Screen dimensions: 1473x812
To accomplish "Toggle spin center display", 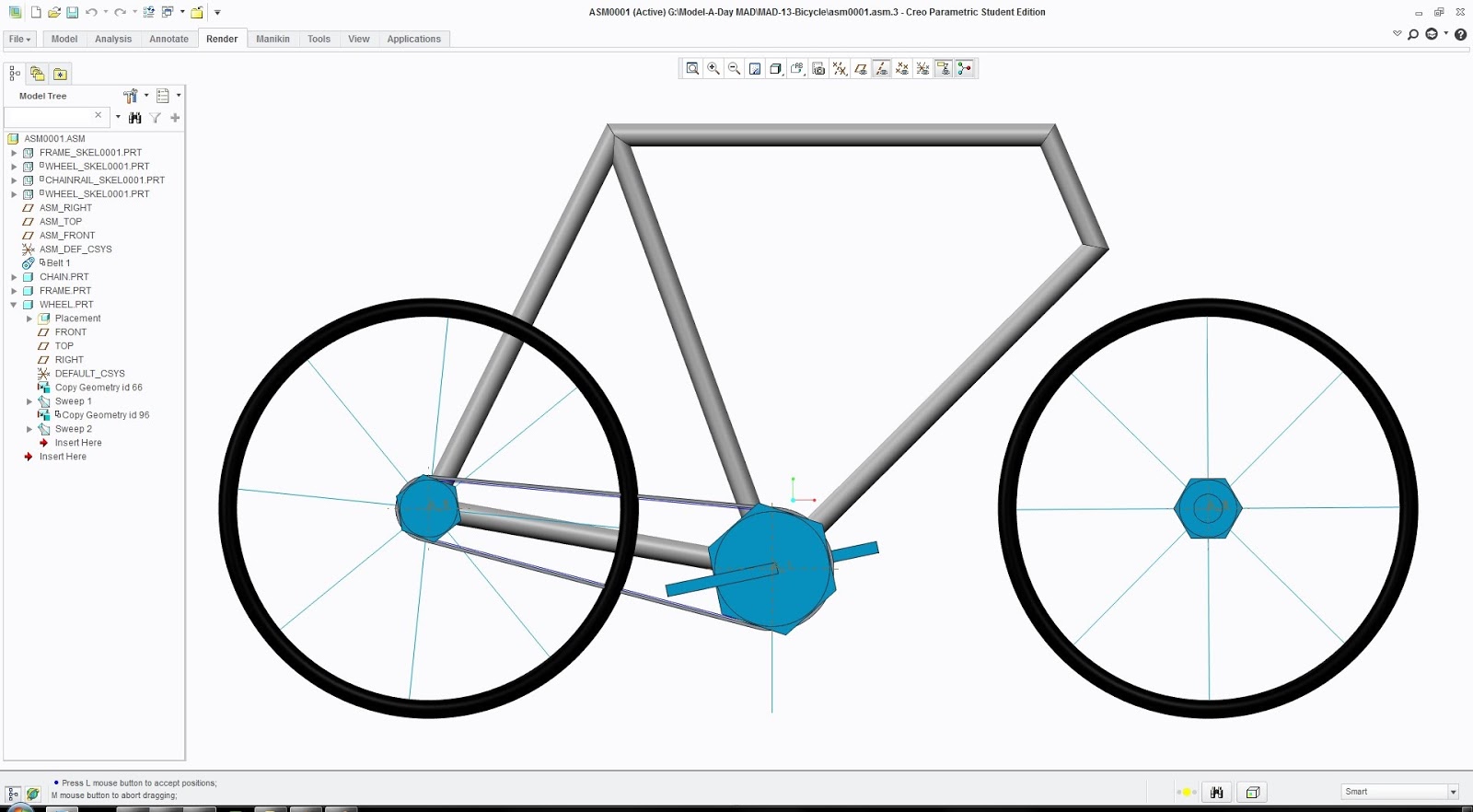I will (964, 68).
